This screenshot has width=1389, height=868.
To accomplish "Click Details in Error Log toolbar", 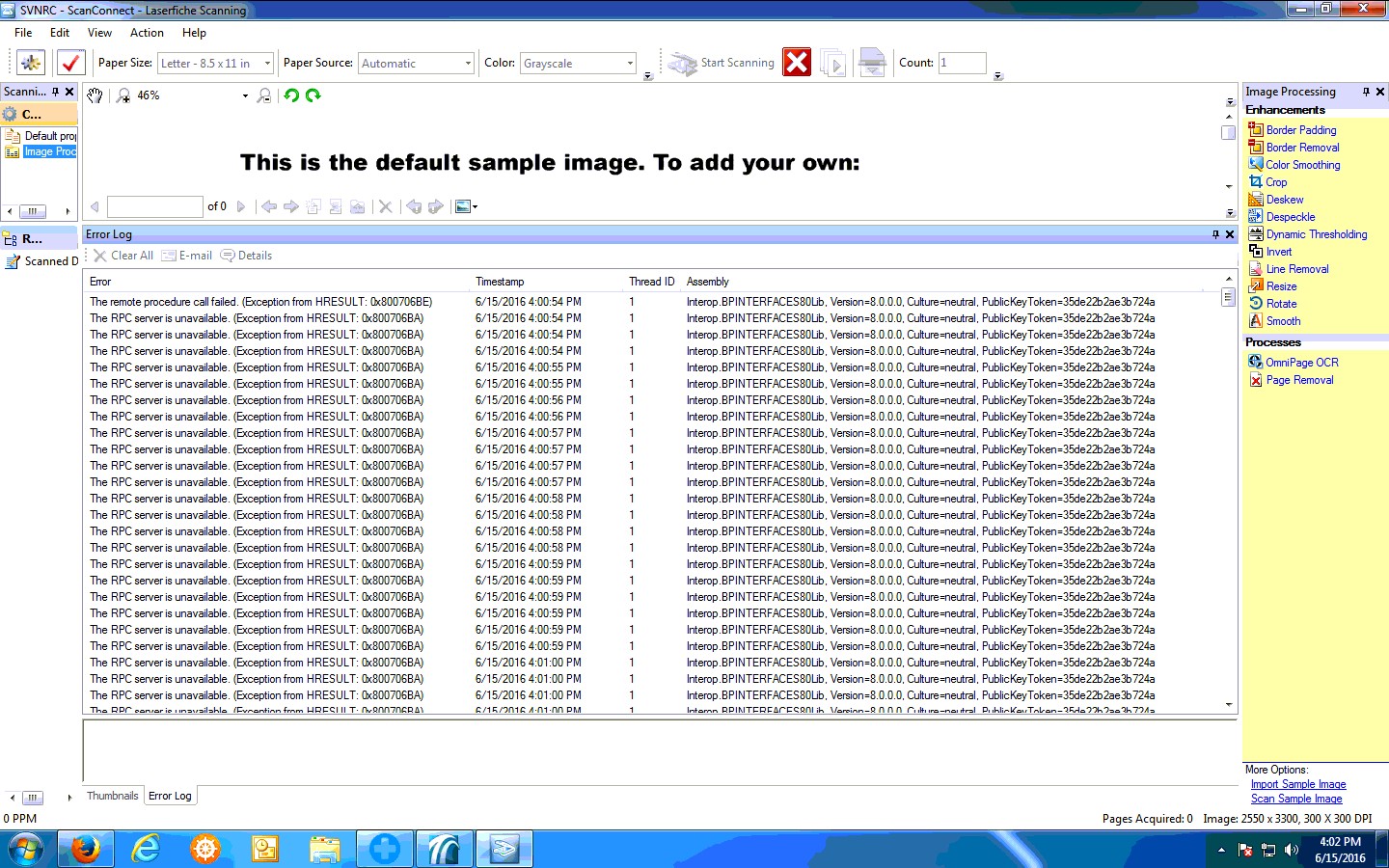I will point(246,256).
